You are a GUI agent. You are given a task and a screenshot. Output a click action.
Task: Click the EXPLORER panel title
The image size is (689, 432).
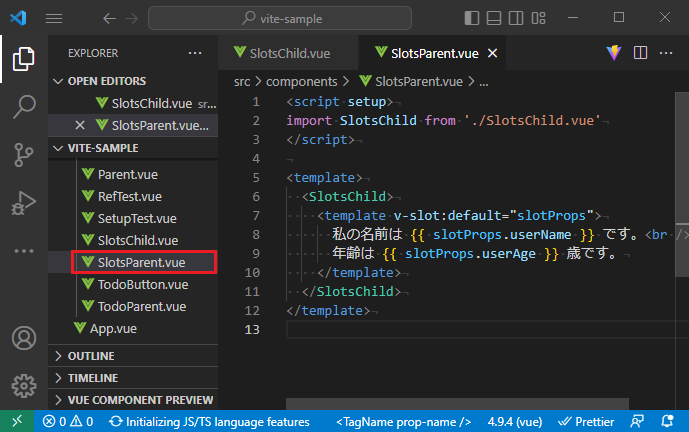[93, 53]
